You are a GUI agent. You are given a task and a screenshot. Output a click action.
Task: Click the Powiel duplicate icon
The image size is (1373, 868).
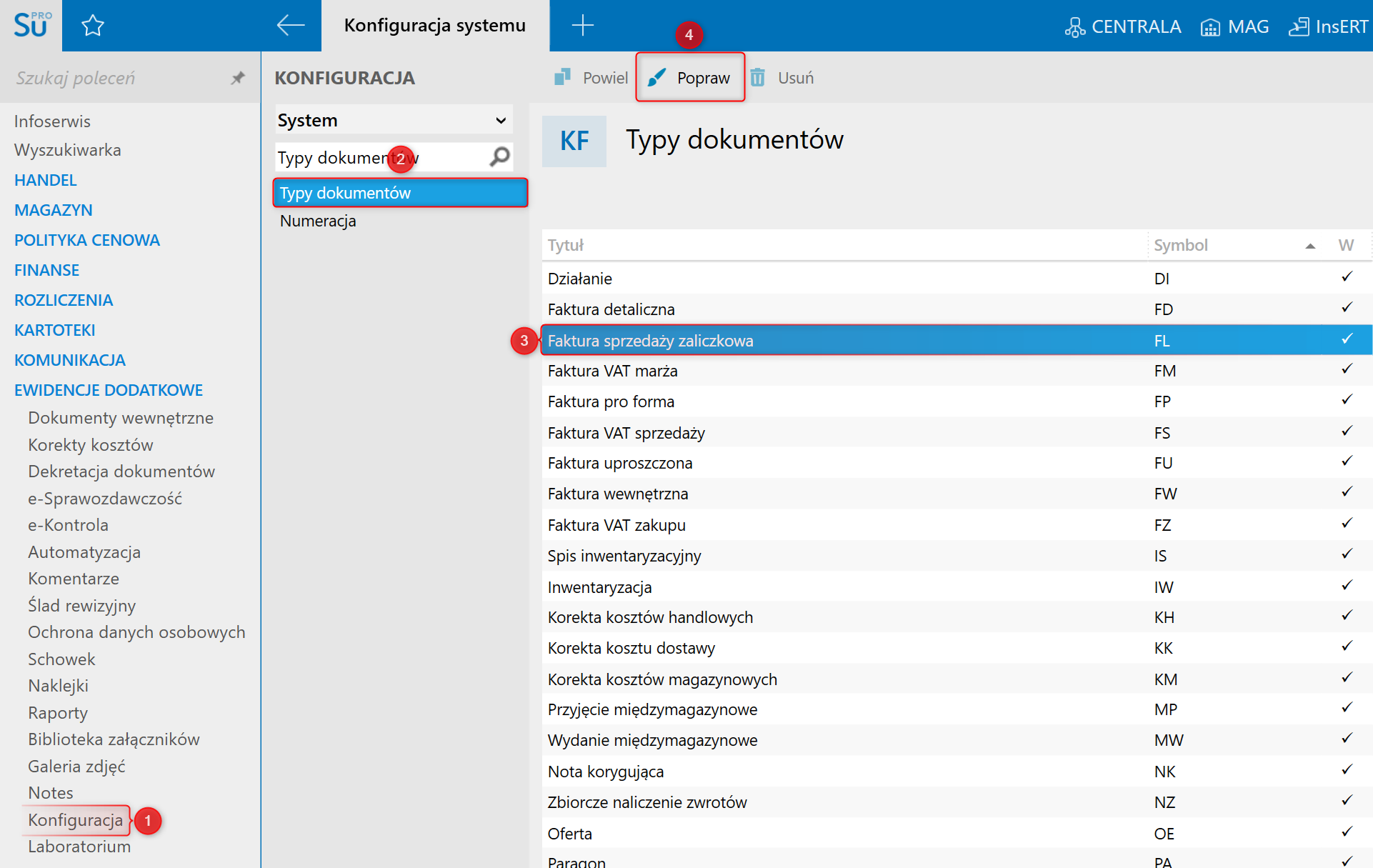point(563,77)
